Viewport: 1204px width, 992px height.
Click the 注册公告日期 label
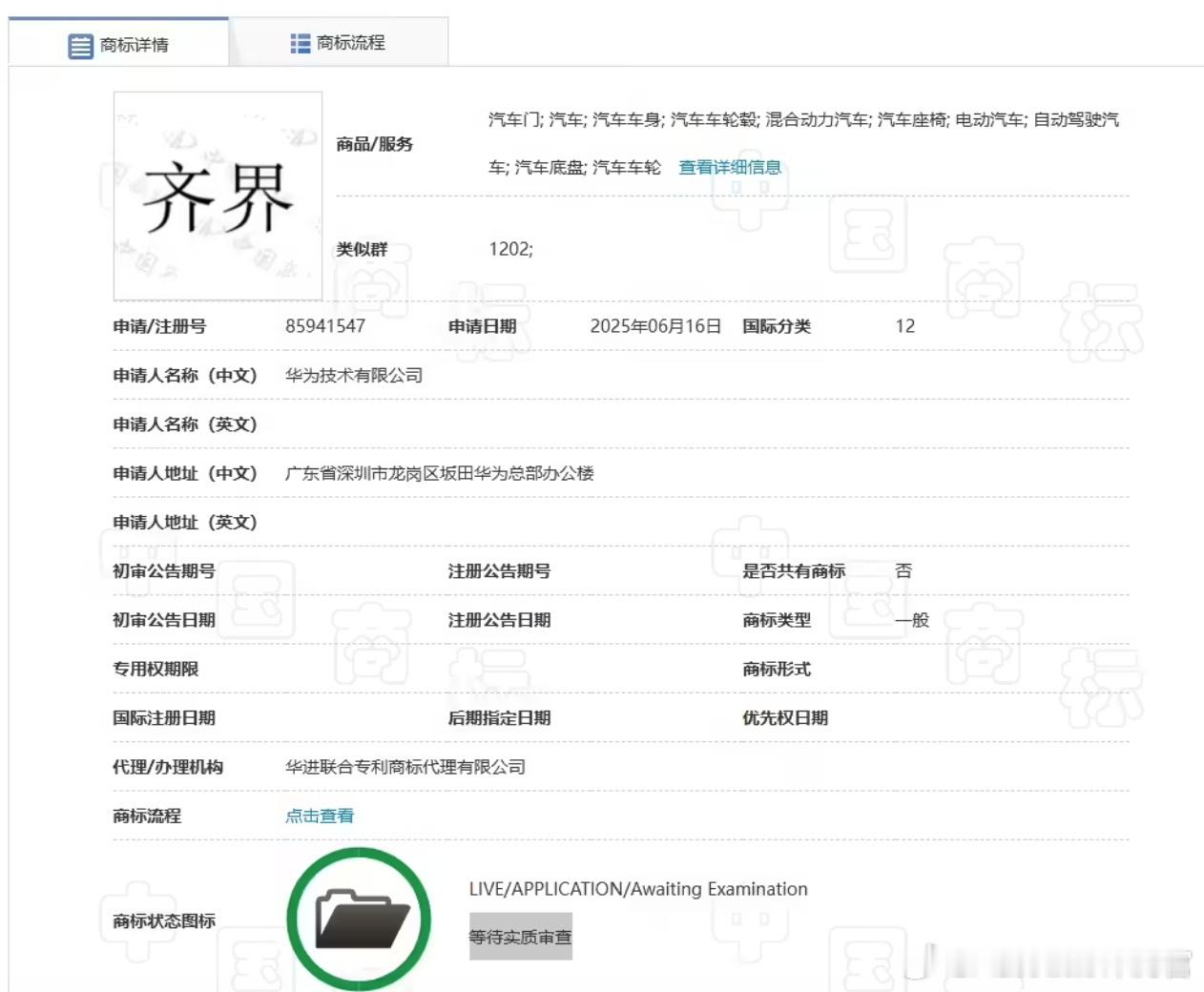pos(499,620)
